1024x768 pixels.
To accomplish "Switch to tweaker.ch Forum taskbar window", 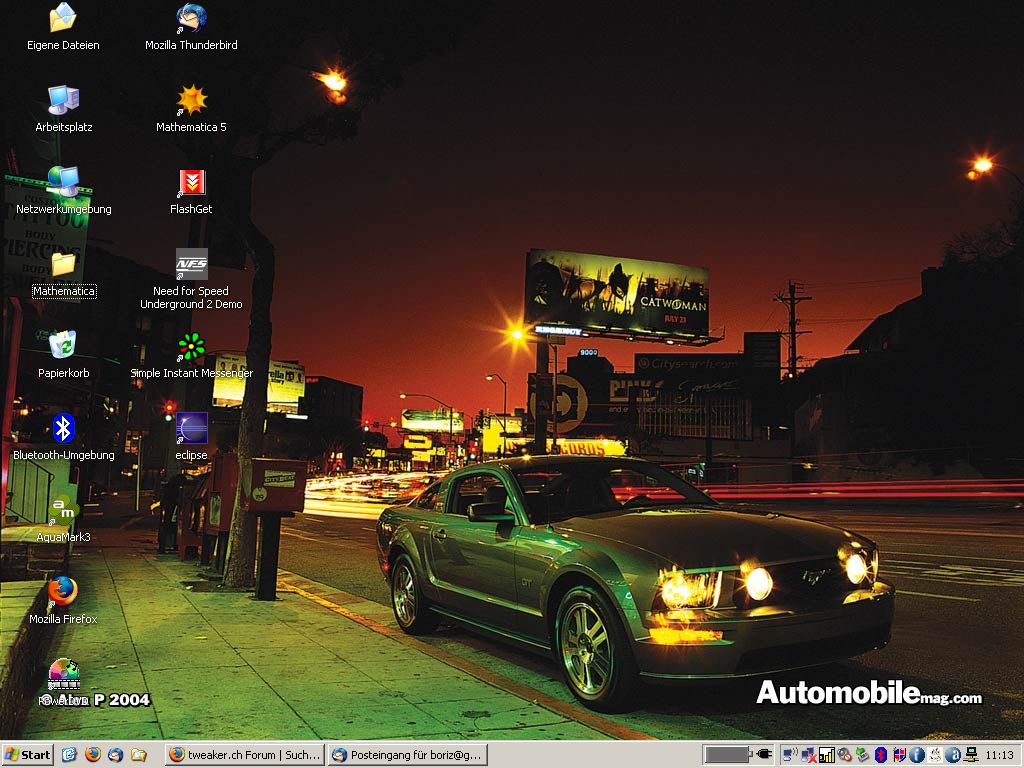I will click(x=244, y=755).
